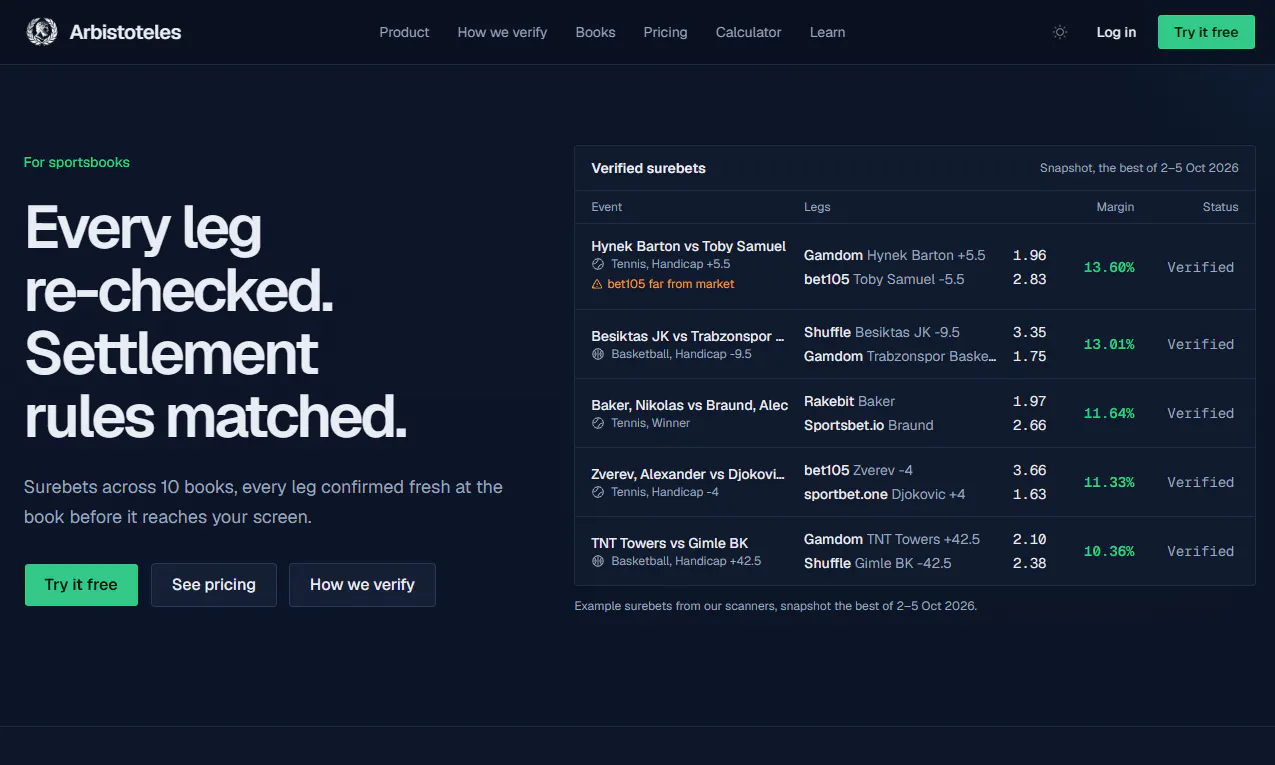Screen dimensions: 1275x765
Task: Click Try it free in the header
Action: (1206, 32)
